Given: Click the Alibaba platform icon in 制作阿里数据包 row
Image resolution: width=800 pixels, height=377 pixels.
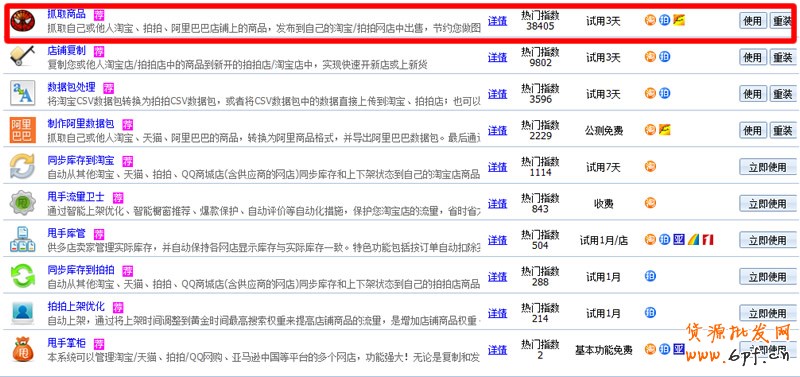Looking at the screenshot, I should (x=664, y=130).
